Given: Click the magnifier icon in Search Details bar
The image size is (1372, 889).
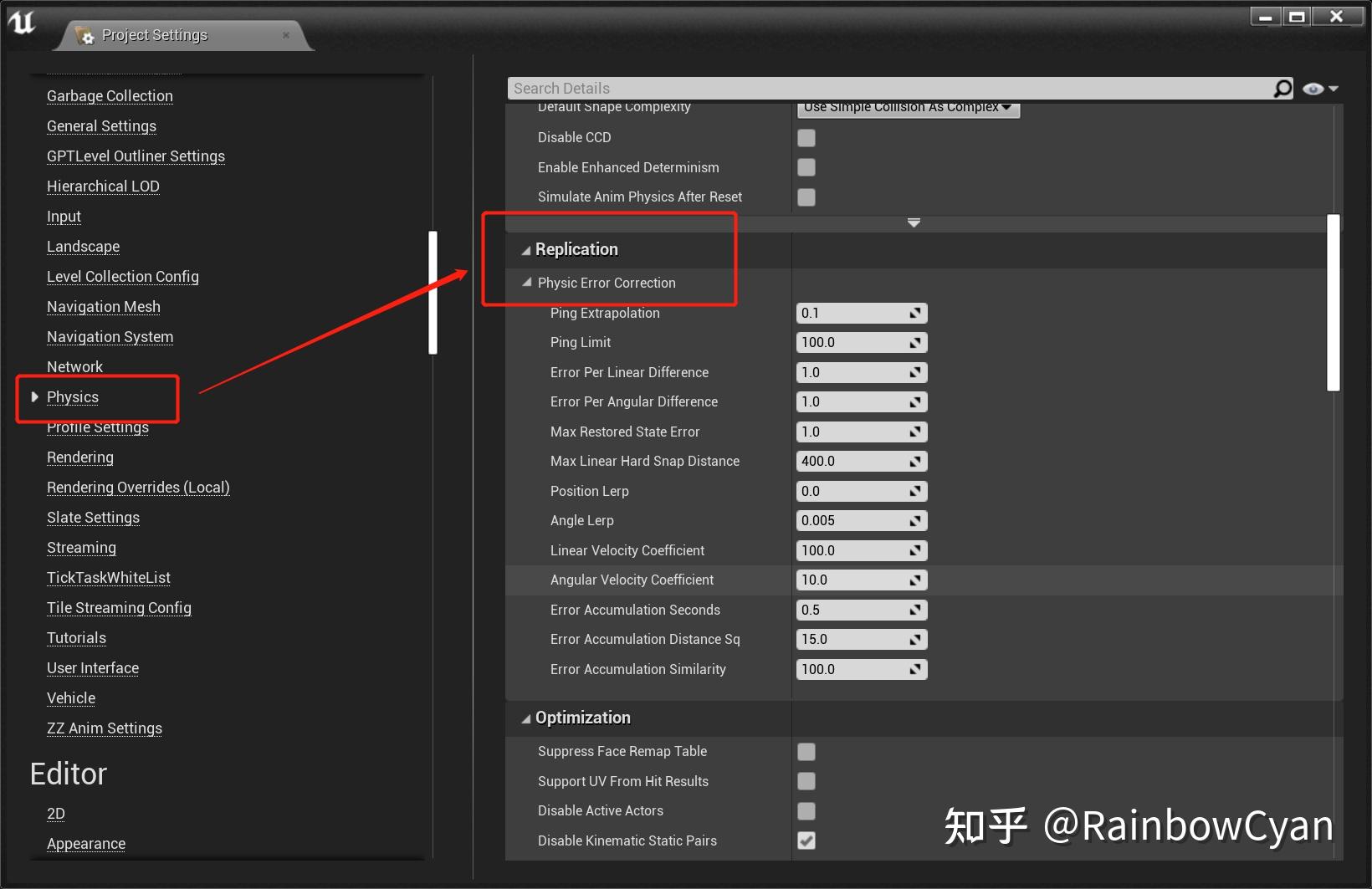Looking at the screenshot, I should pos(1282,88).
